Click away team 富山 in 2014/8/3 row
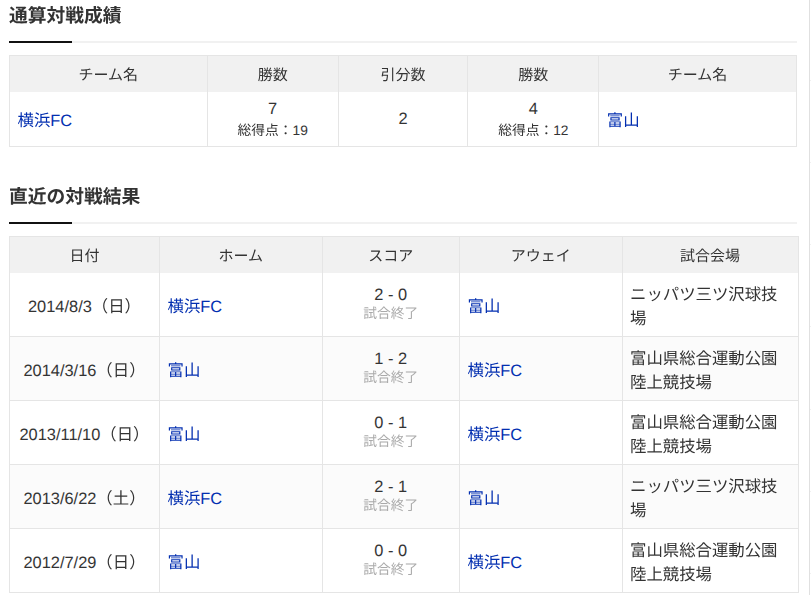811x595 pixels. (x=484, y=306)
